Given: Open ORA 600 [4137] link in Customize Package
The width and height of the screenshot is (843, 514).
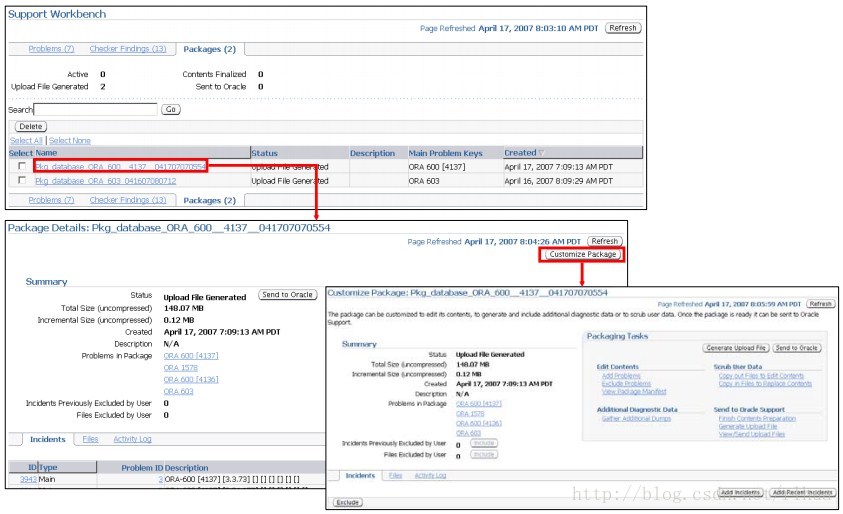Looking at the screenshot, I should [x=478, y=404].
